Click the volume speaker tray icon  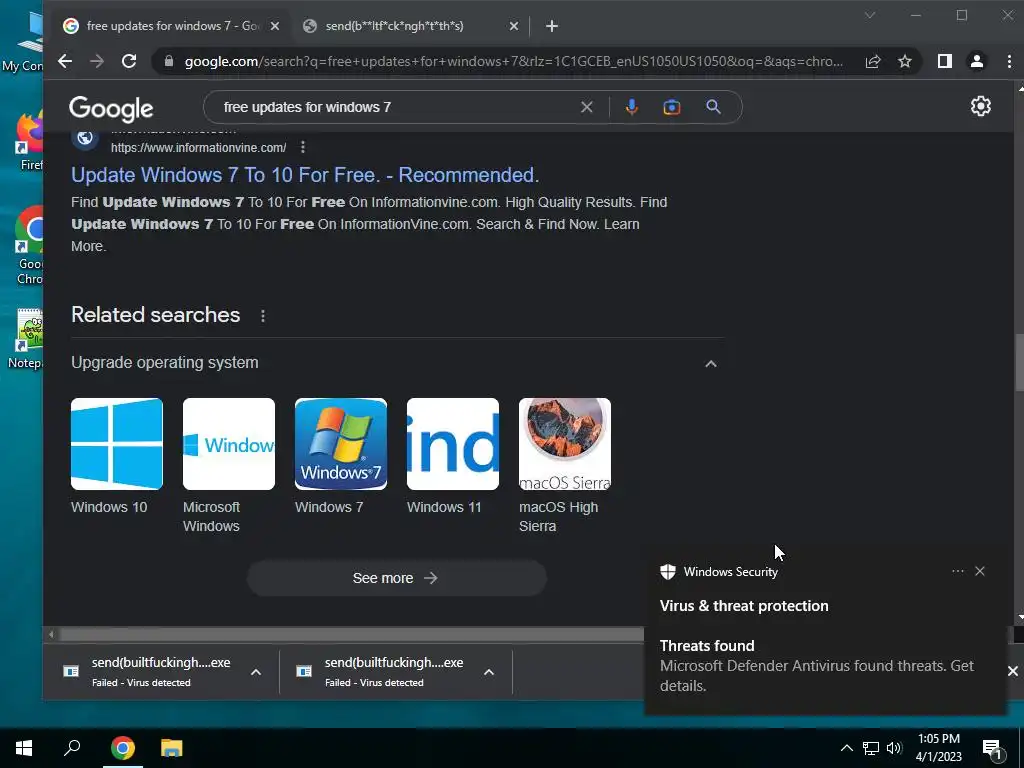pos(894,748)
